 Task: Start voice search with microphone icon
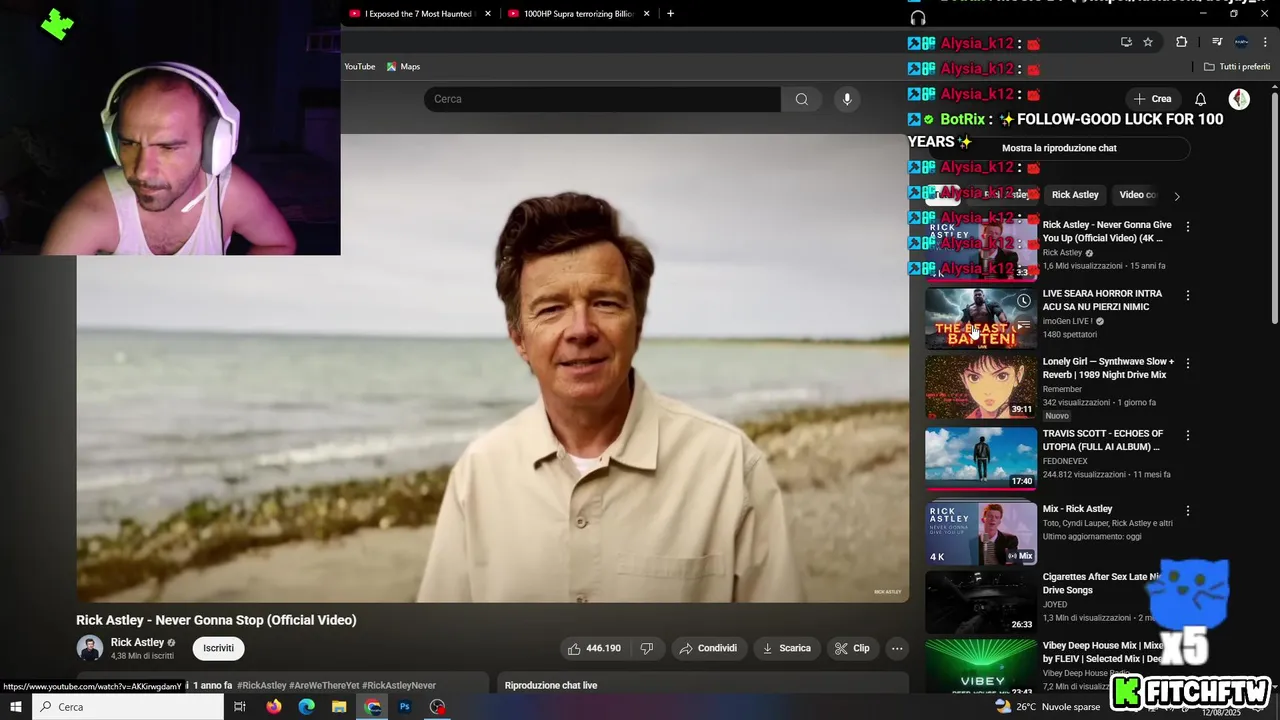[x=847, y=99]
